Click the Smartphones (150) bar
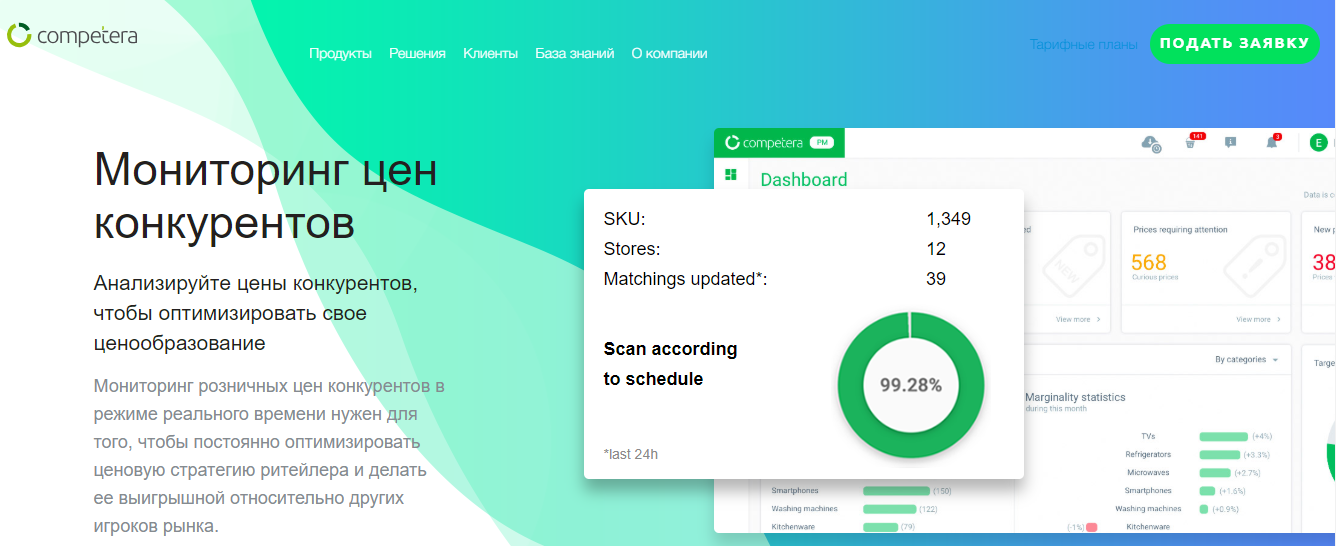This screenshot has height=546, width=1336. pyautogui.click(x=896, y=491)
